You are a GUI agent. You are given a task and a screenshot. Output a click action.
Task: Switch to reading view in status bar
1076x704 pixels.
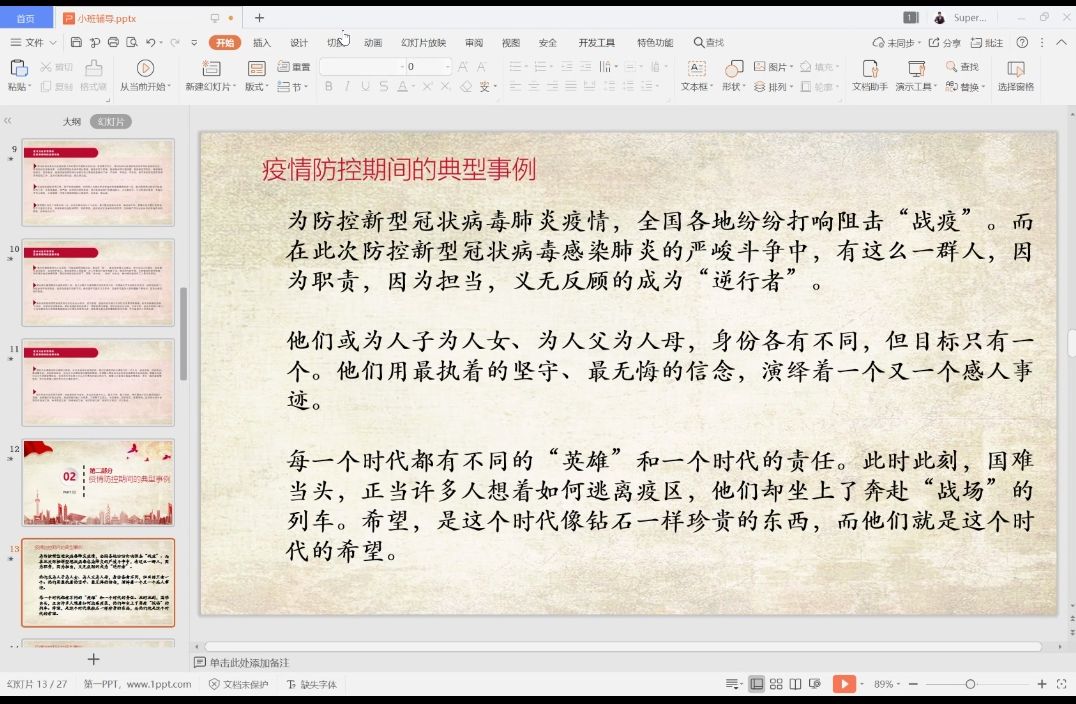click(795, 684)
